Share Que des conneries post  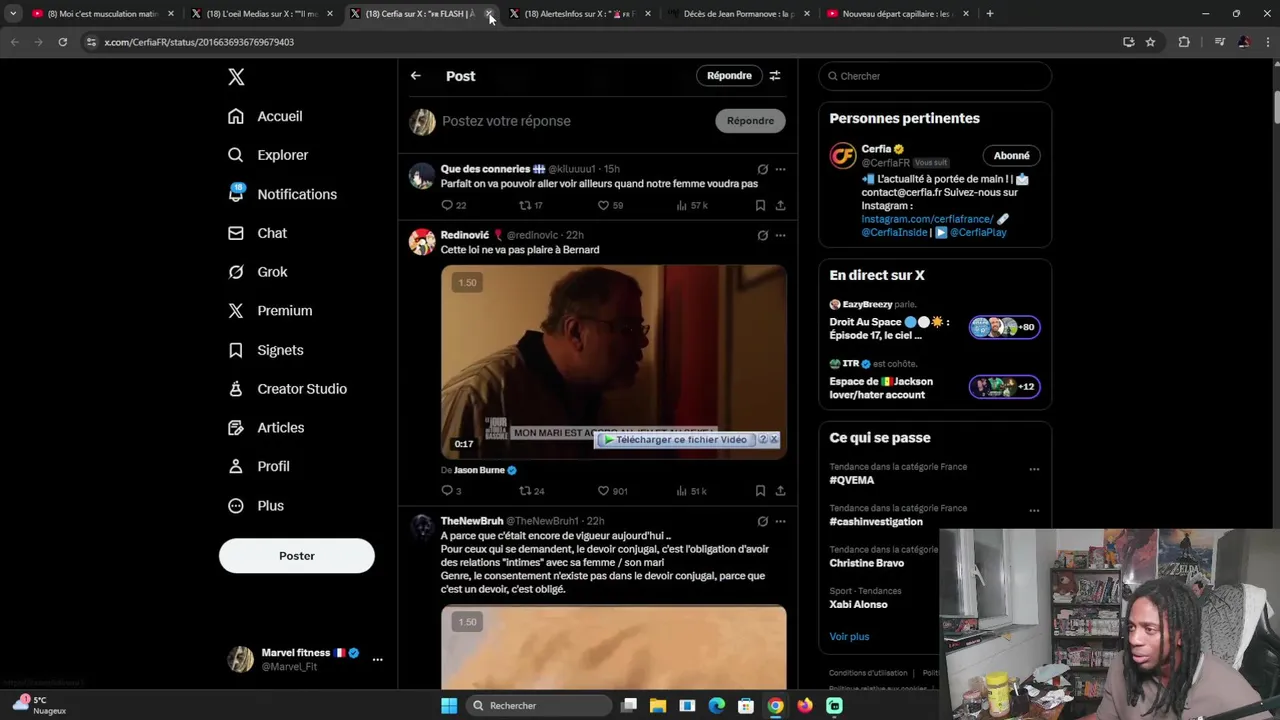coord(780,205)
